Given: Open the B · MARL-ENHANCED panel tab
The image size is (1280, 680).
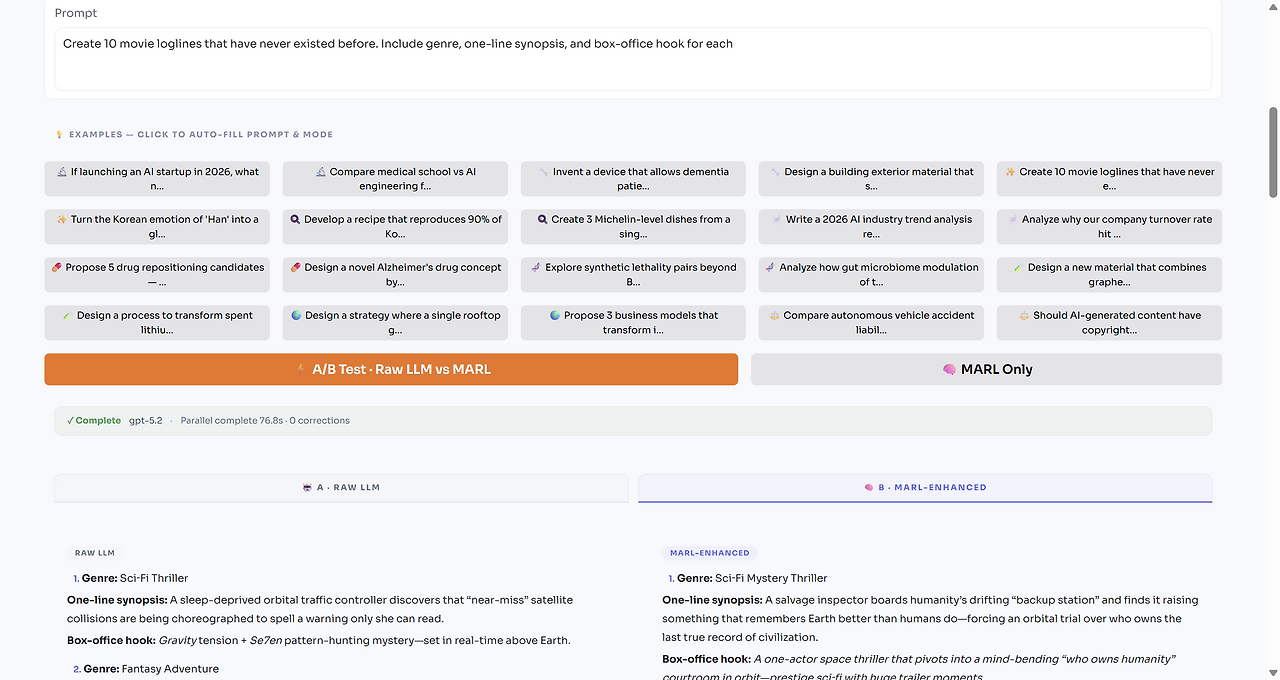Looking at the screenshot, I should tap(925, 487).
